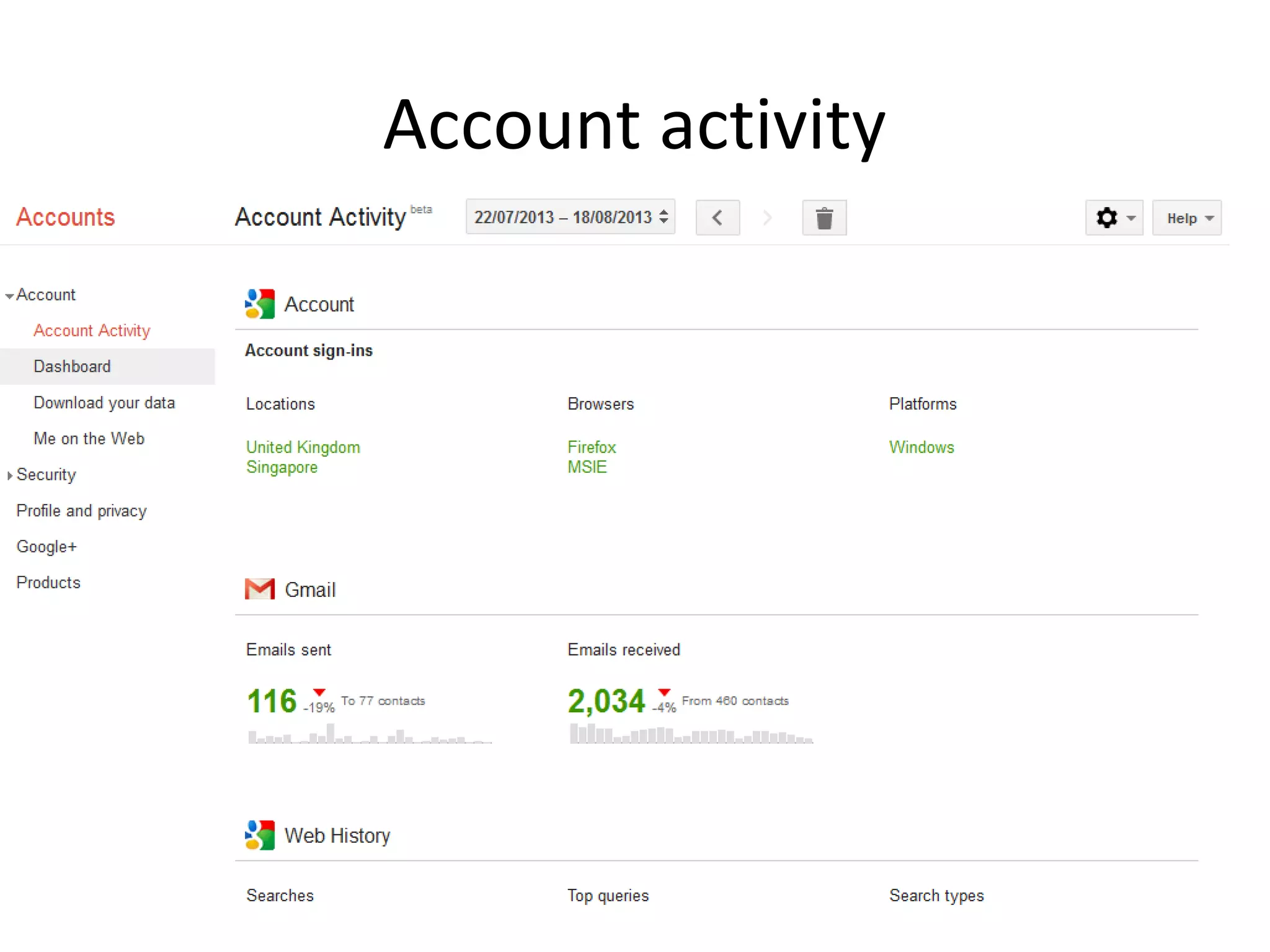Click the trash delete icon
The width and height of the screenshot is (1270, 952).
click(824, 218)
